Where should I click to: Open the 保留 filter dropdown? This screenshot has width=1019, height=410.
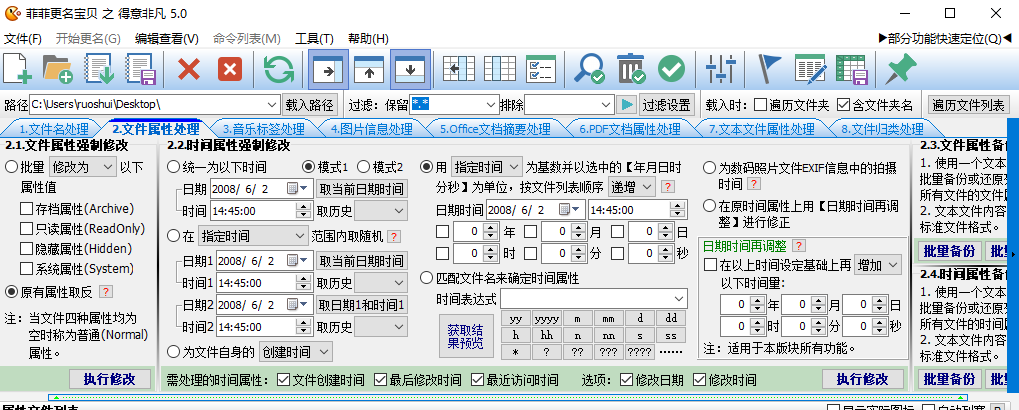[x=492, y=105]
